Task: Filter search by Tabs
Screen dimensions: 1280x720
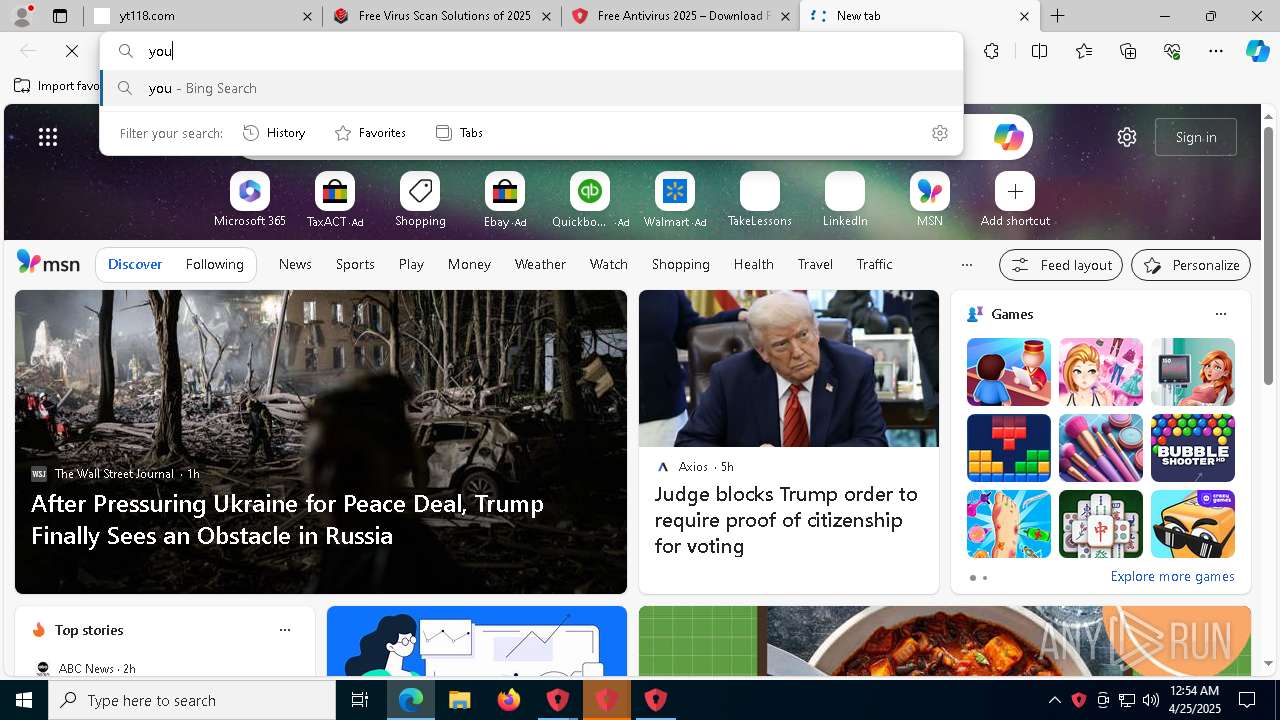Action: click(x=460, y=133)
